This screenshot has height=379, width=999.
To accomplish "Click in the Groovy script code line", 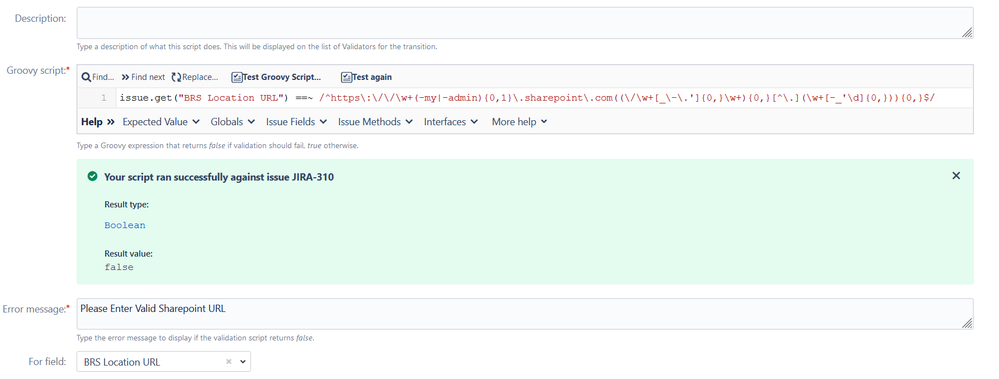I will coord(526,97).
